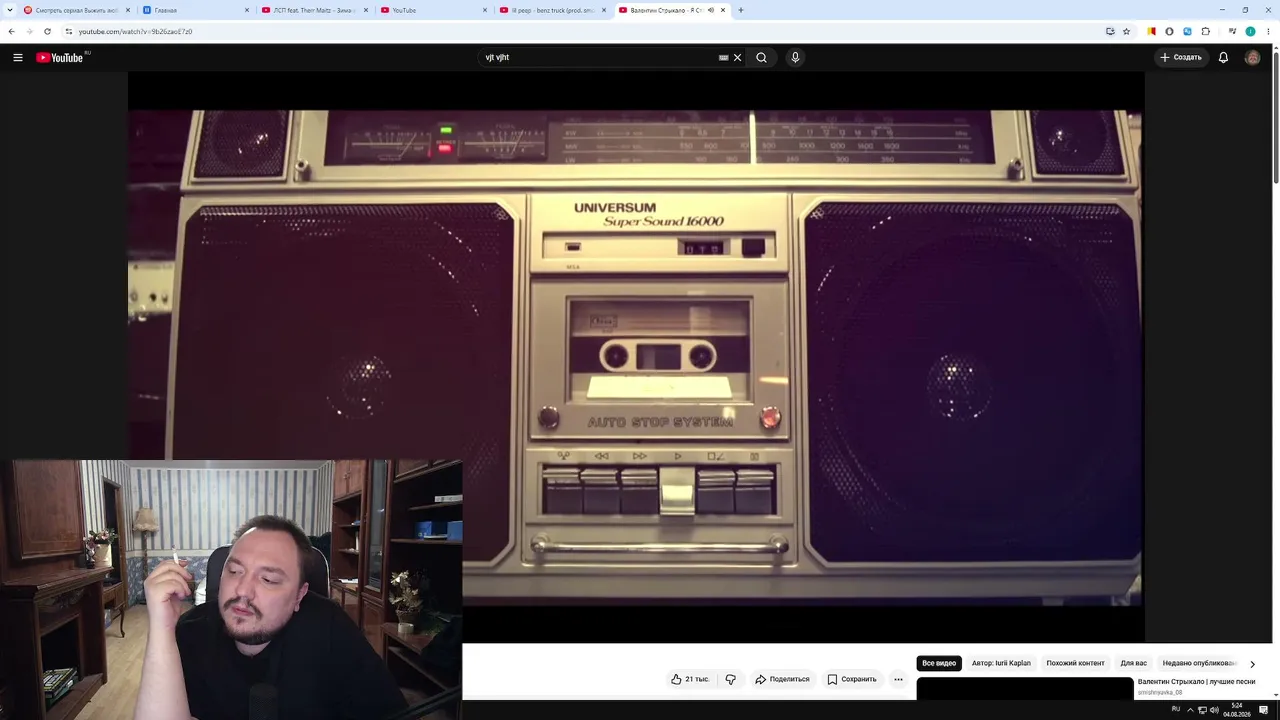Screen dimensions: 1280x720
Task: Close the lil peep benz truck tab
Action: tap(604, 10)
